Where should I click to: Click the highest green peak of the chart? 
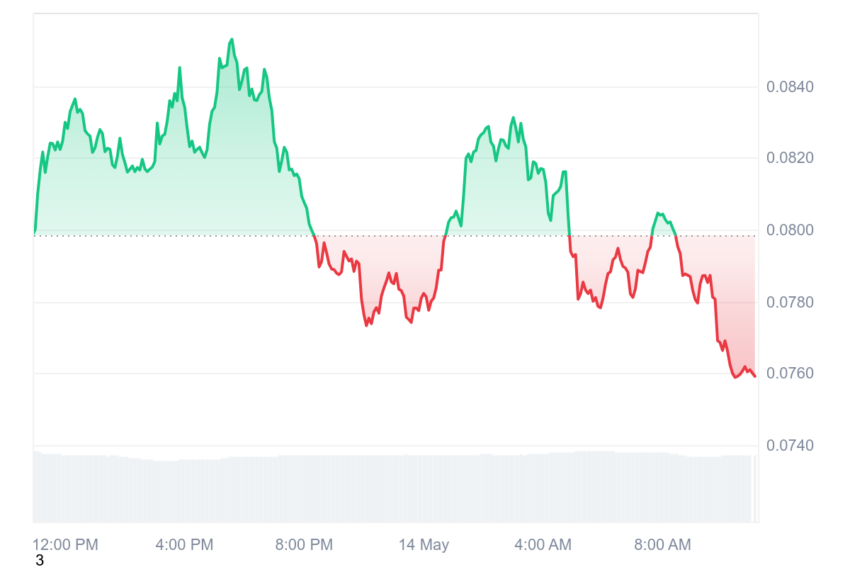(232, 40)
